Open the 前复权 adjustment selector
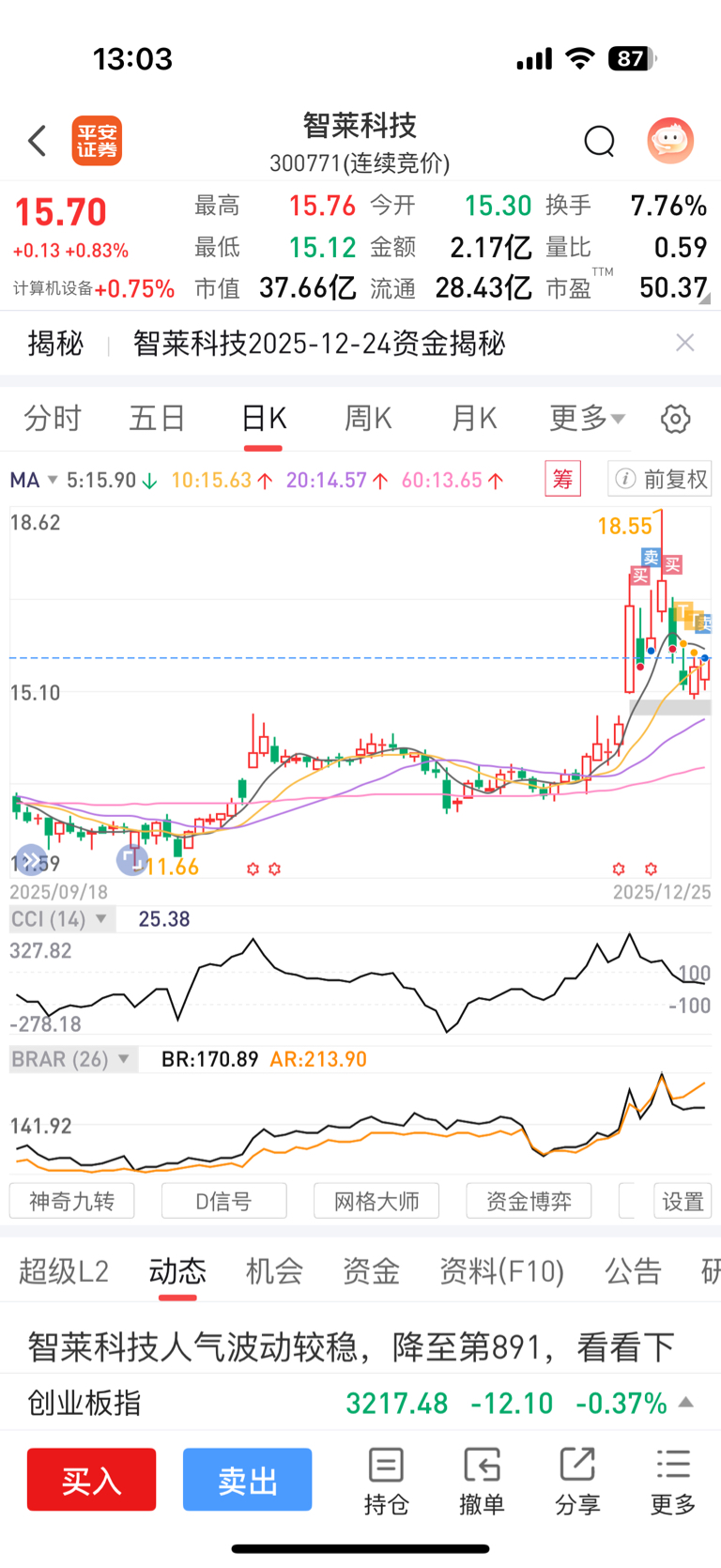721x1568 pixels. tap(659, 479)
